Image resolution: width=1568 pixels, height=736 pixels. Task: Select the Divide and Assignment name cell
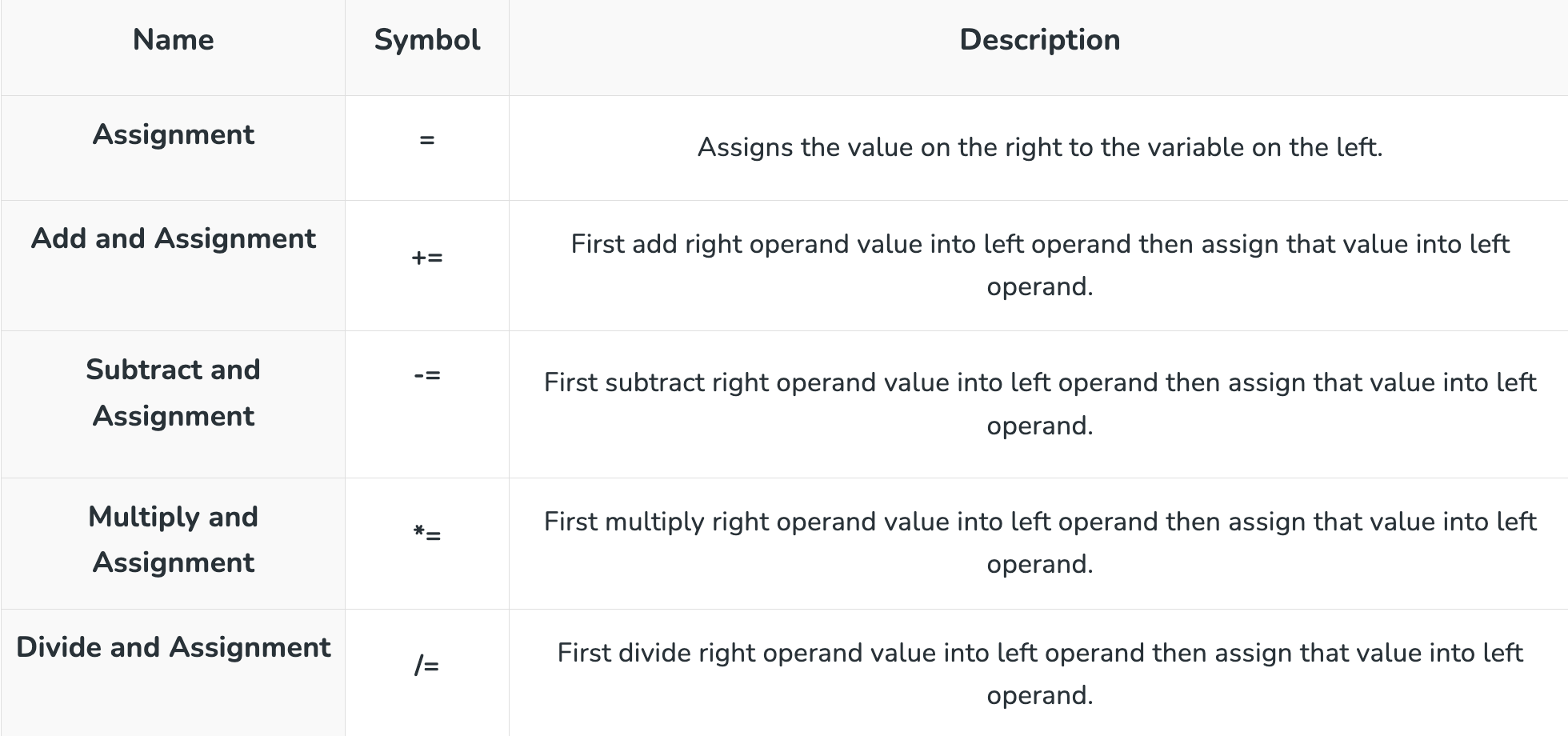[173, 647]
